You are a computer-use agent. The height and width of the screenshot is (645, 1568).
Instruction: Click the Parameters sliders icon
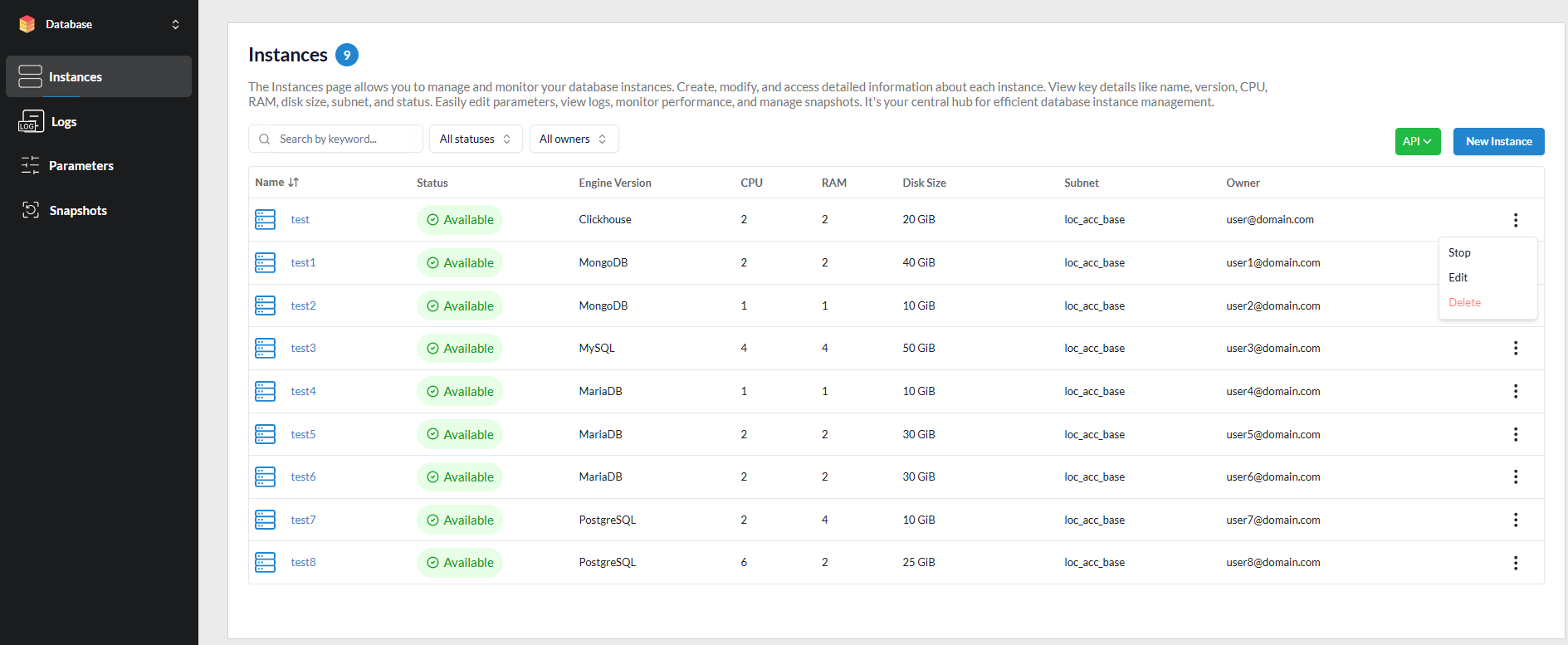coord(31,165)
